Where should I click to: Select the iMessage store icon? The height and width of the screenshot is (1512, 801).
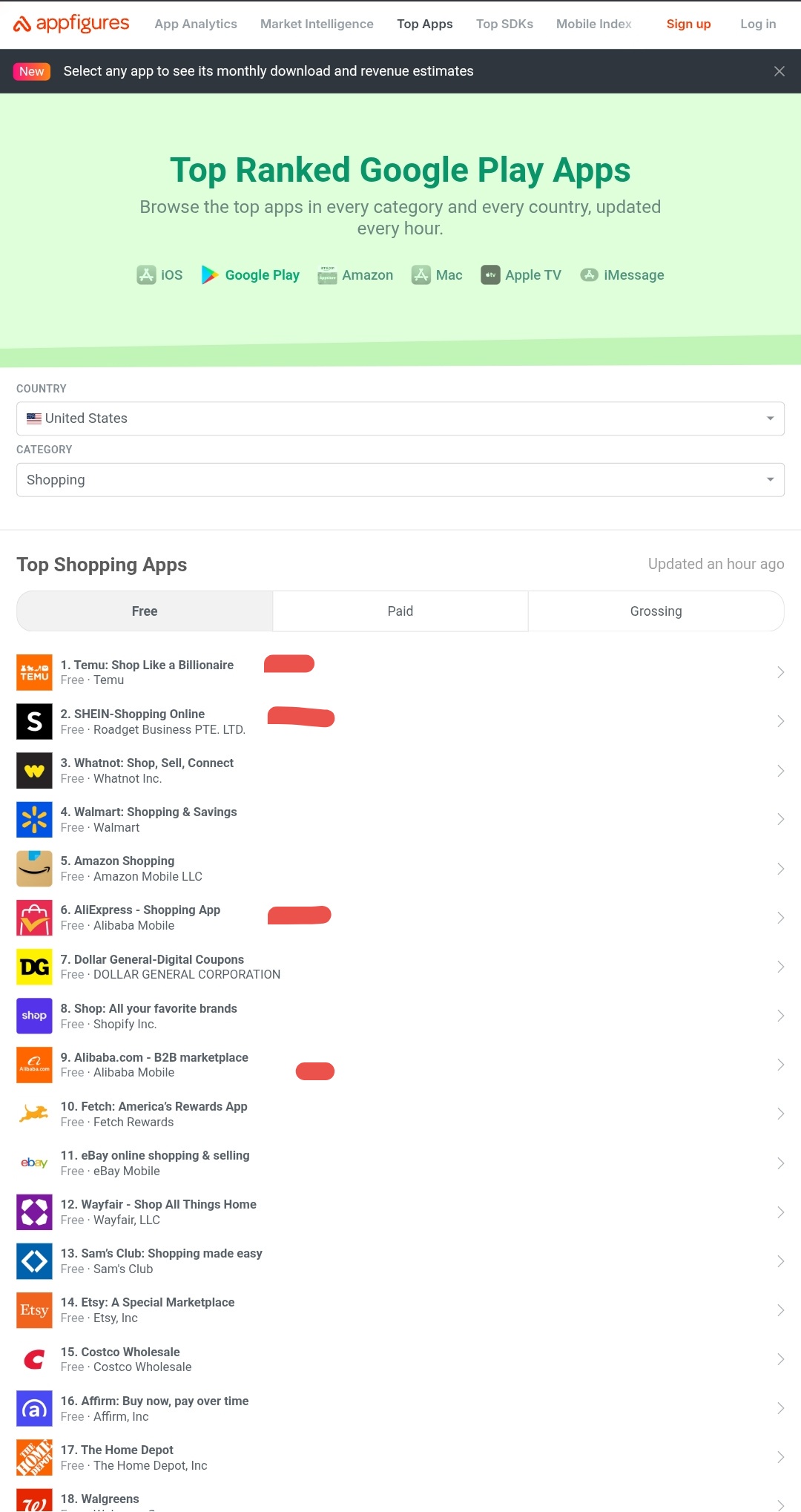[590, 275]
